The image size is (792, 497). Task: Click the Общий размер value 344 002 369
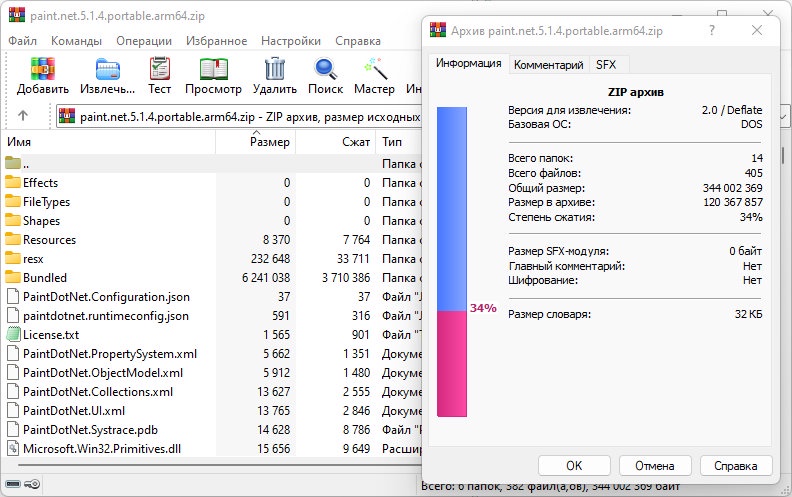point(732,188)
